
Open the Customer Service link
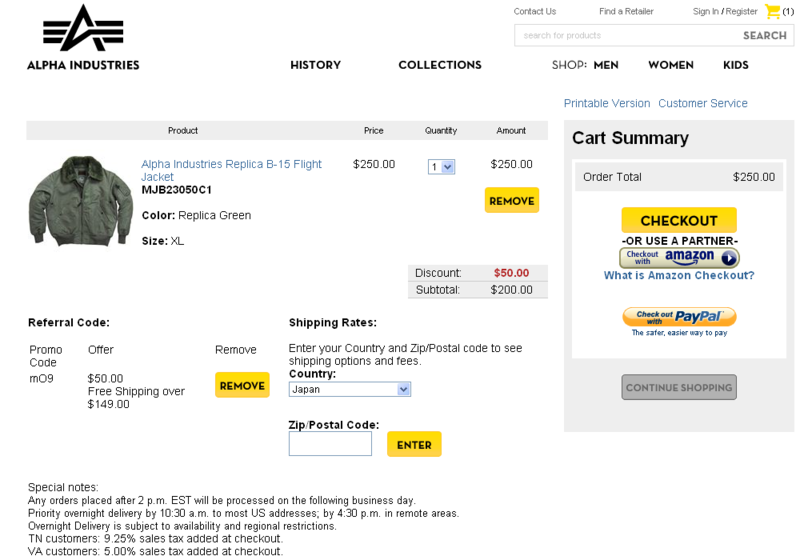[703, 103]
